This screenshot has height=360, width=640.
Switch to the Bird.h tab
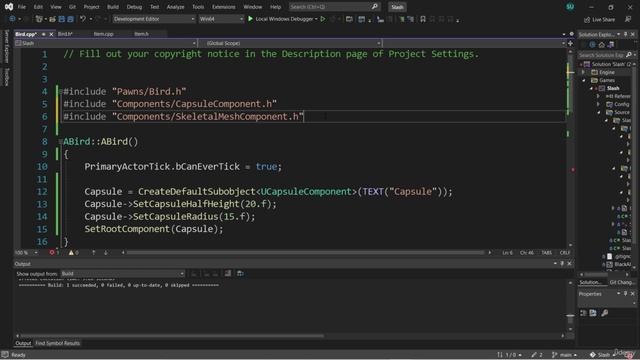coord(65,34)
